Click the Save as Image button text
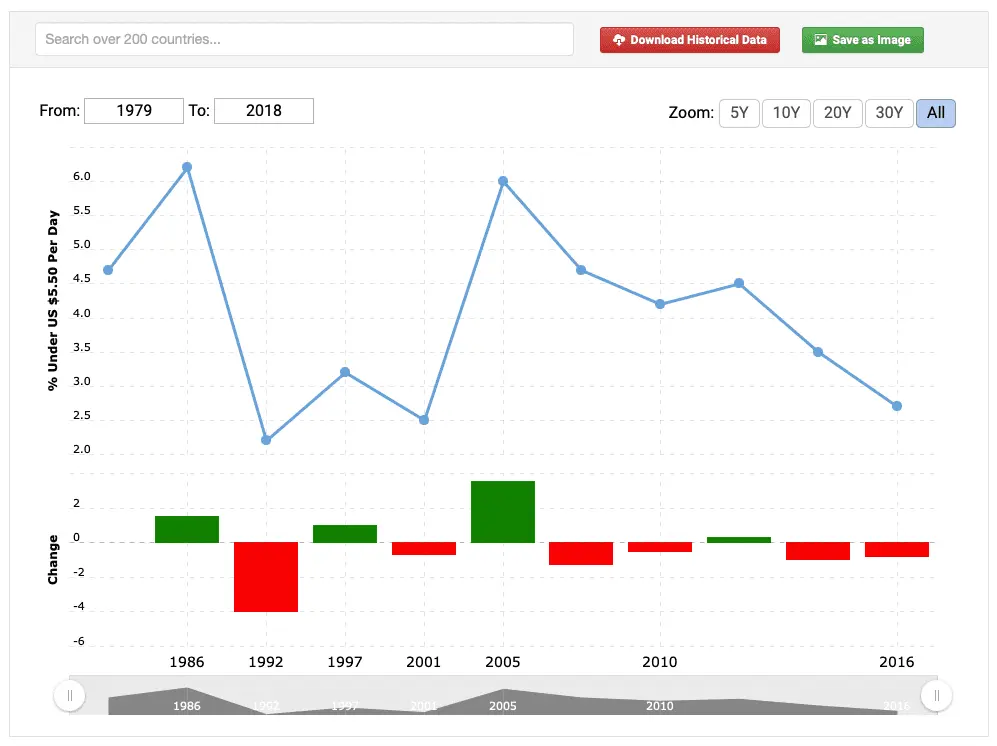The width and height of the screenshot is (997, 746). [x=871, y=40]
